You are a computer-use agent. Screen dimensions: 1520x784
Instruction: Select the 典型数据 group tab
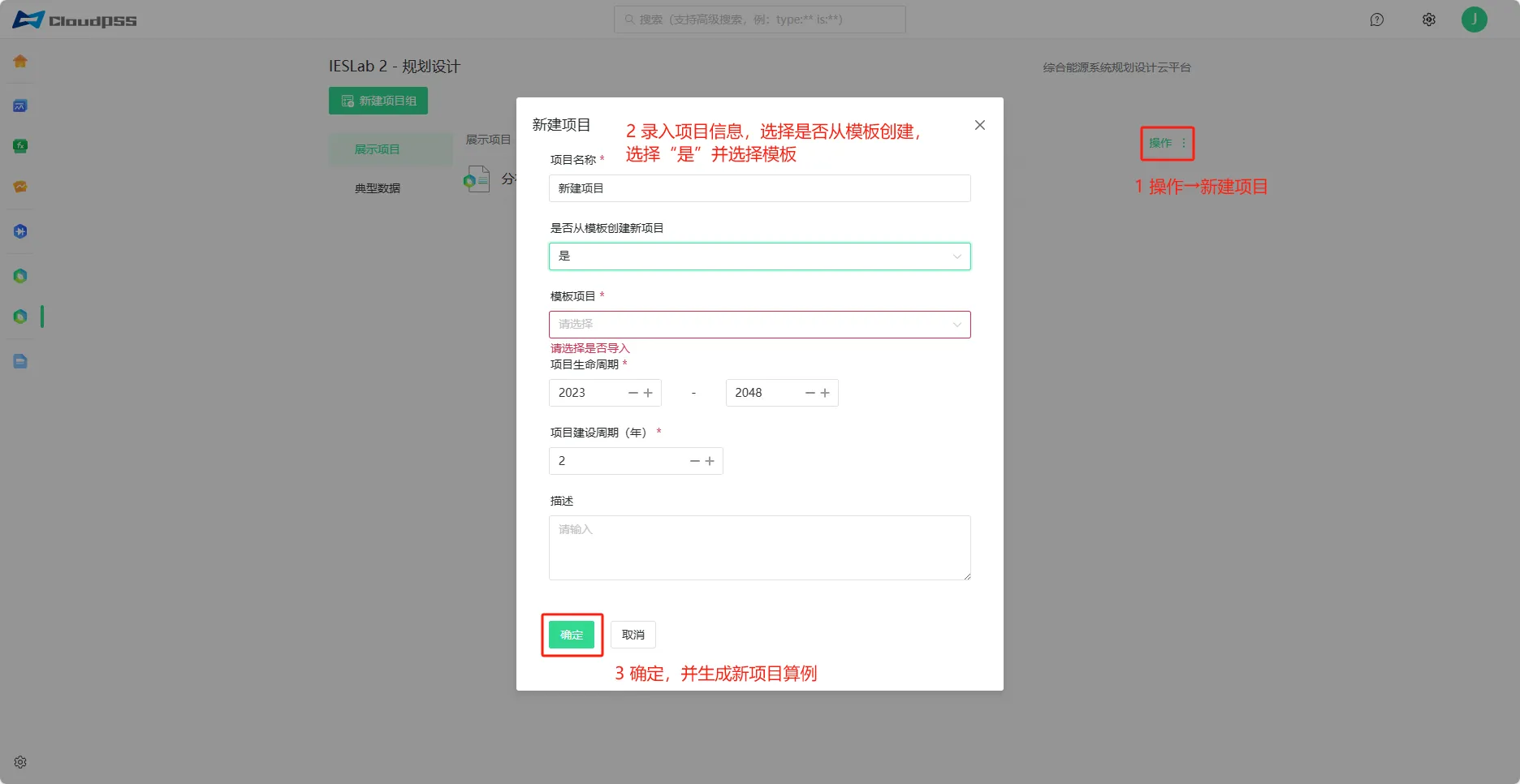click(x=391, y=188)
